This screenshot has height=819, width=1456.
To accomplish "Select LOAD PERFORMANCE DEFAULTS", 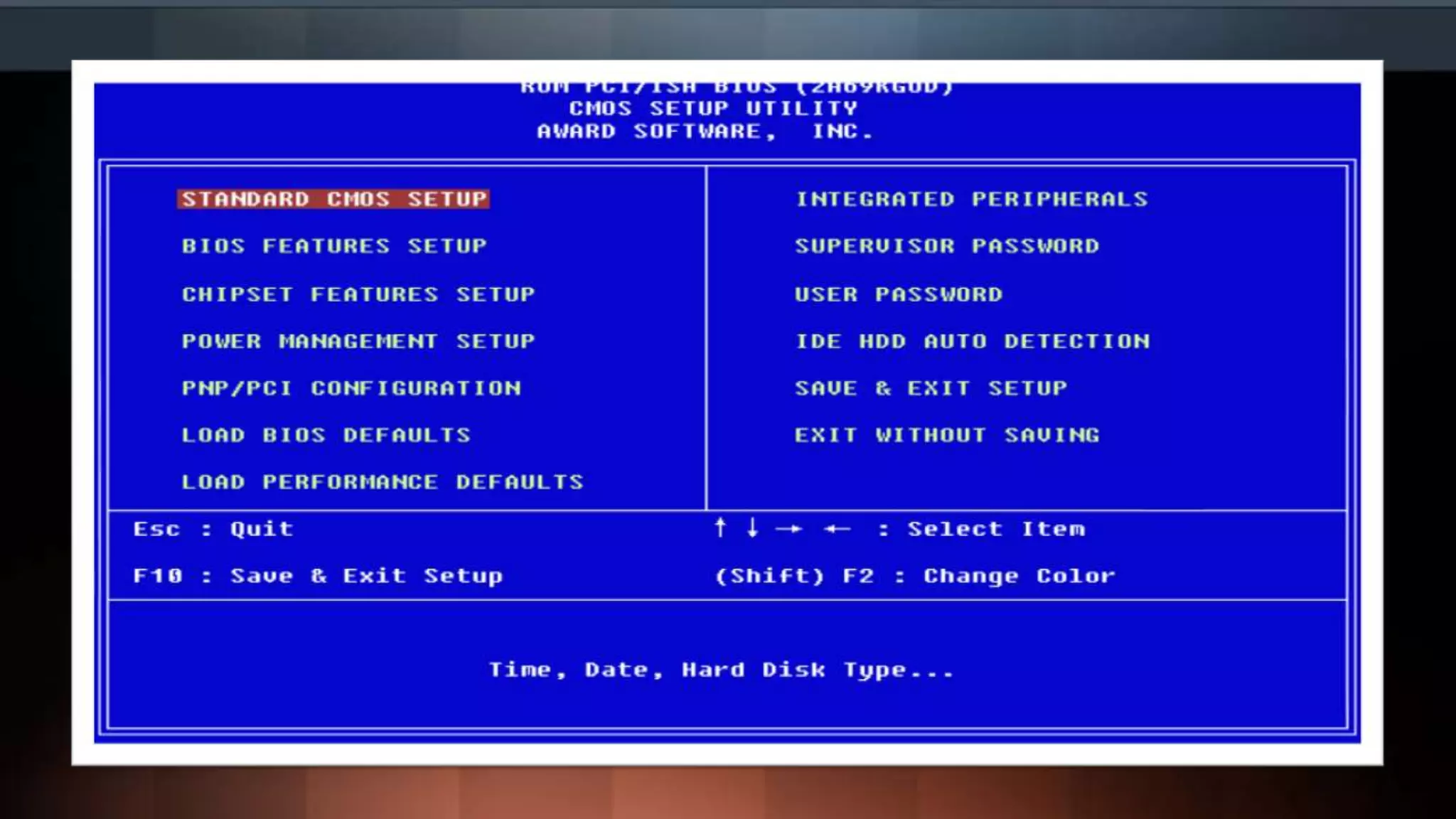I will tap(382, 482).
